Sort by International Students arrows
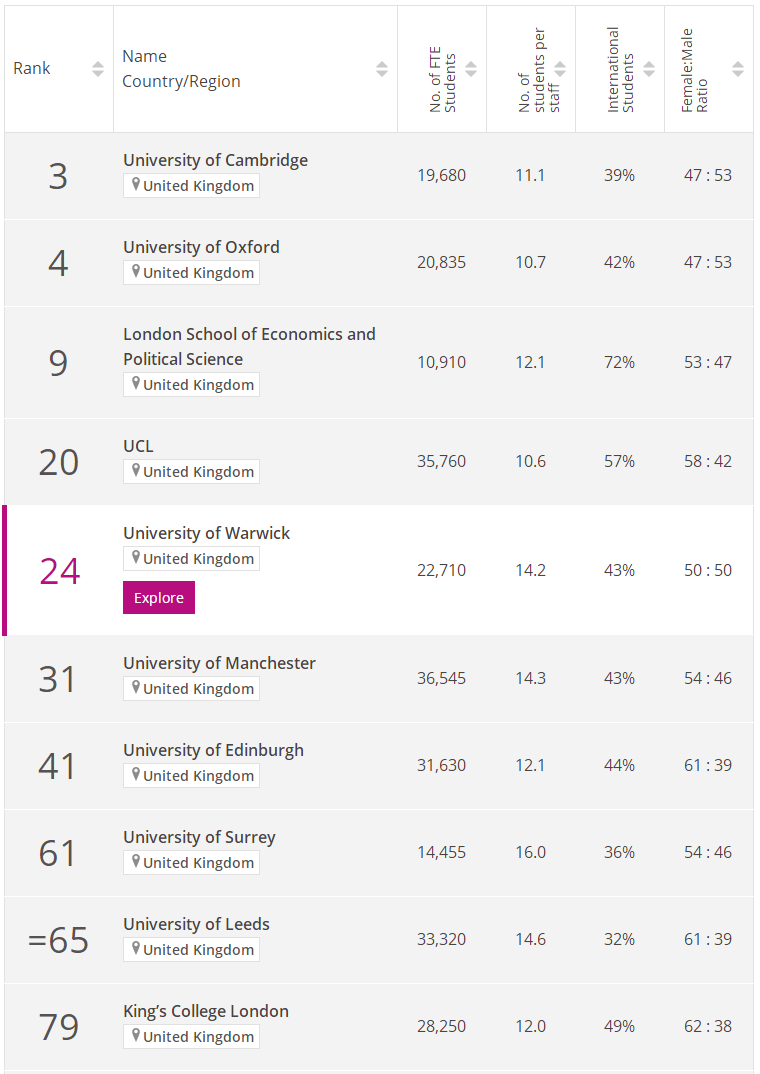The width and height of the screenshot is (760, 1074). click(x=649, y=68)
